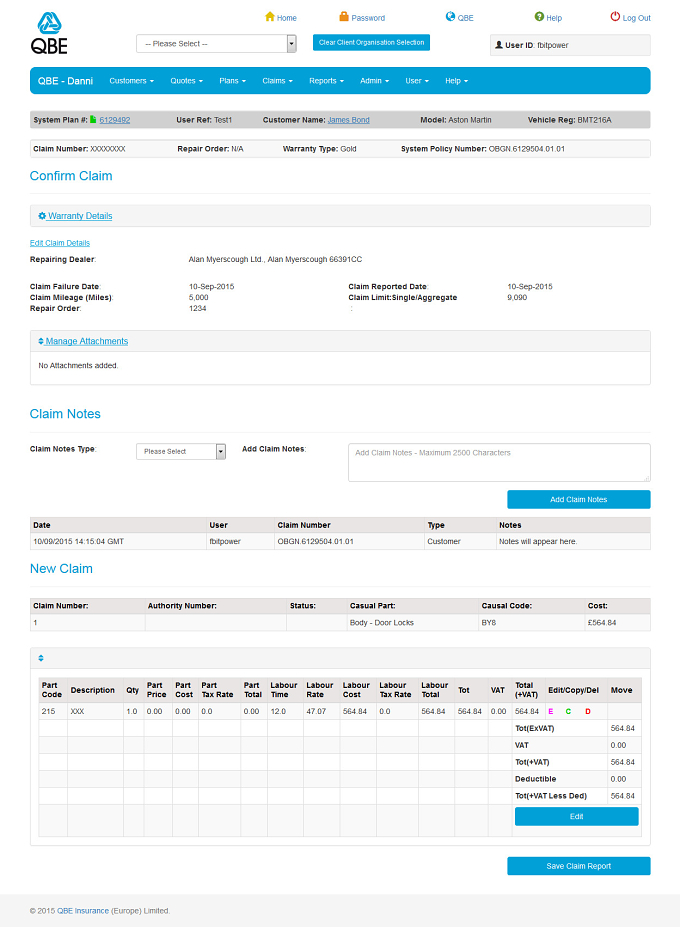This screenshot has height=927, width=680.
Task: Click the green document icon beside System Plan
Action: pos(93,119)
